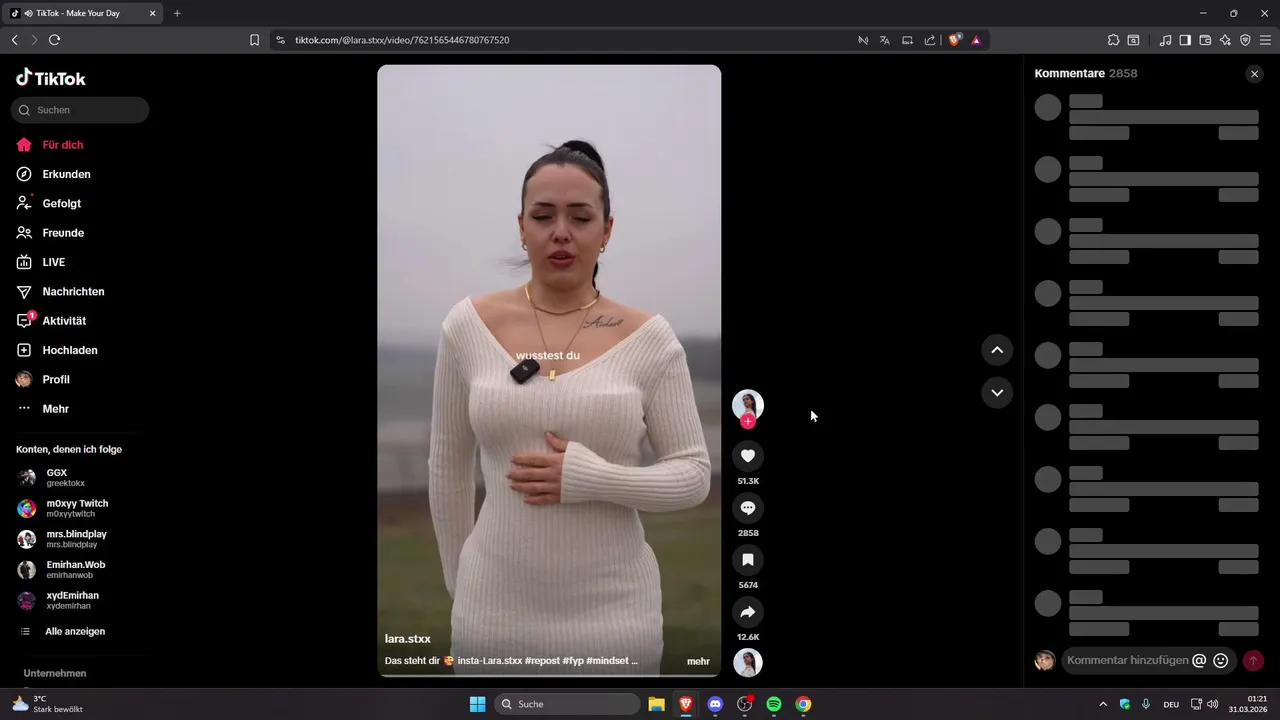Expand video caption with 'mehr'
The height and width of the screenshot is (720, 1280).
[x=698, y=661]
